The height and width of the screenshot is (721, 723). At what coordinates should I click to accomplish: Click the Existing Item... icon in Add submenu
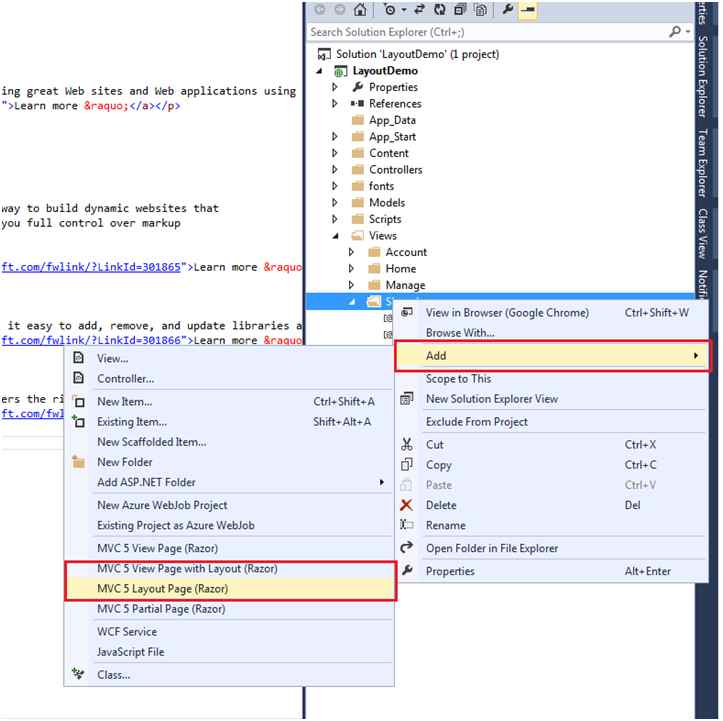[x=78, y=422]
